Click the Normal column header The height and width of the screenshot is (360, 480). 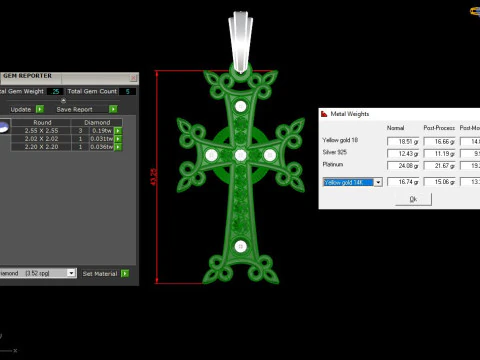(x=395, y=128)
